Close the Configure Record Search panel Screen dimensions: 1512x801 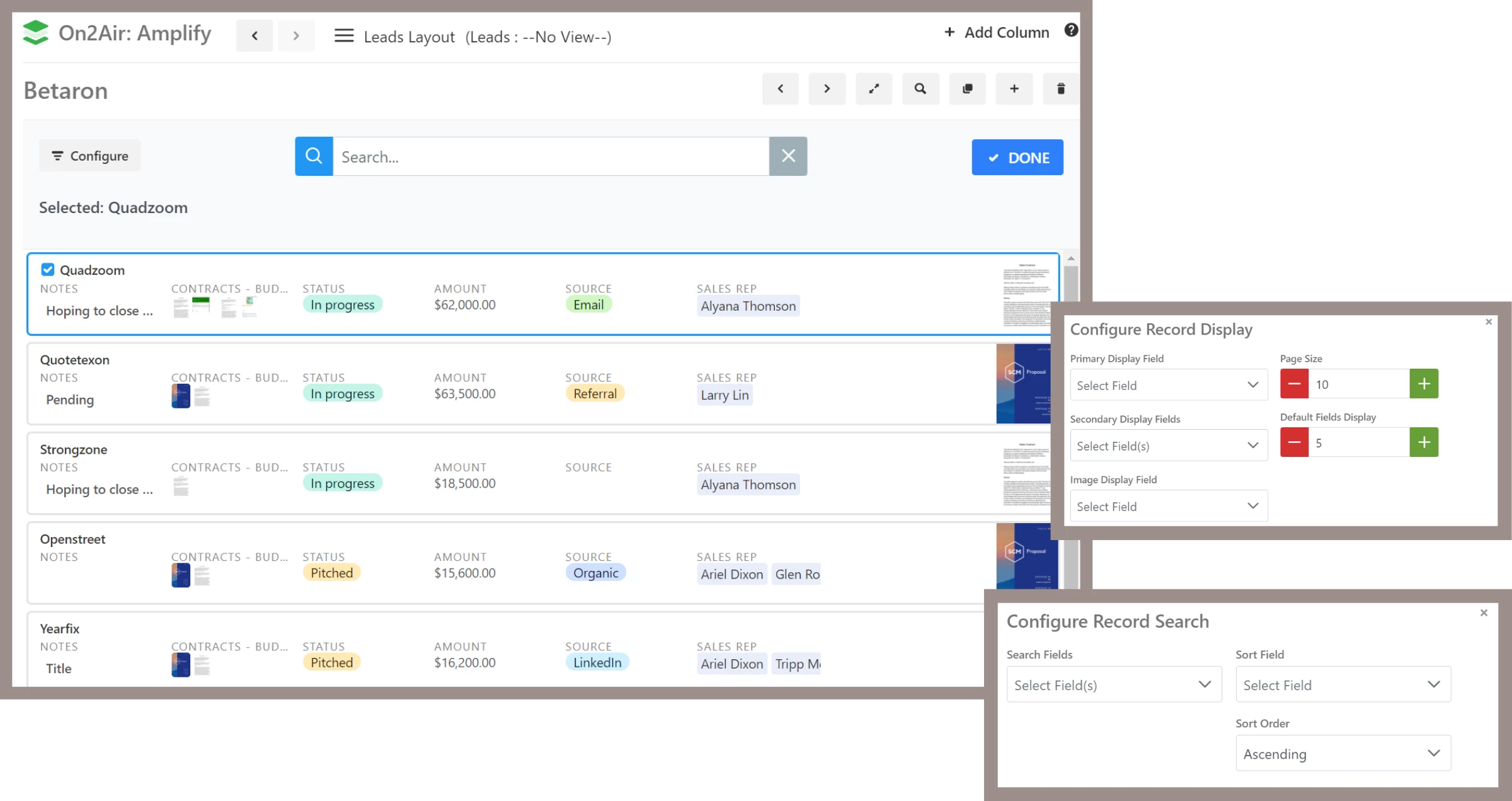pos(1484,613)
